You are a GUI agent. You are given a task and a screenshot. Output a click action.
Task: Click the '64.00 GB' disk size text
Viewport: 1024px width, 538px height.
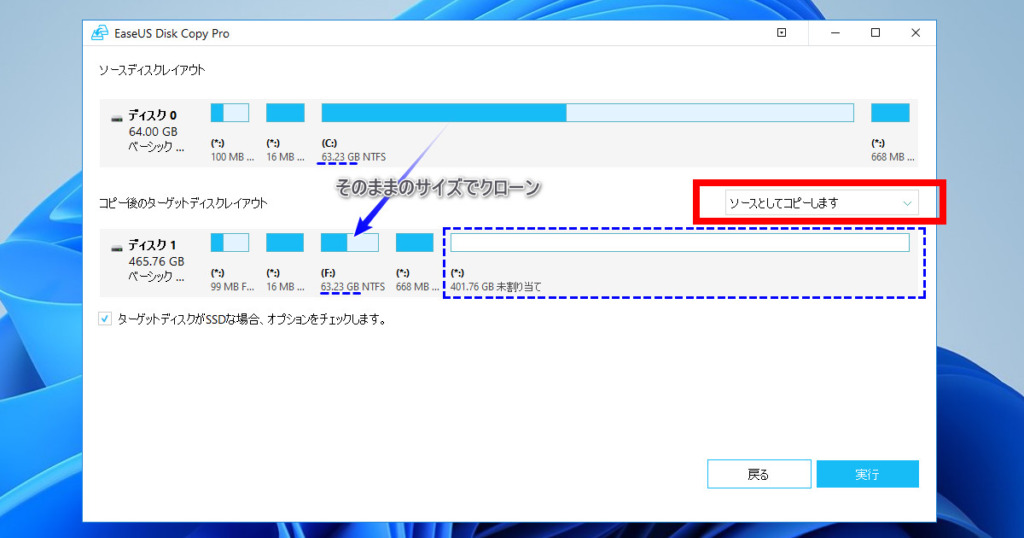[153, 132]
